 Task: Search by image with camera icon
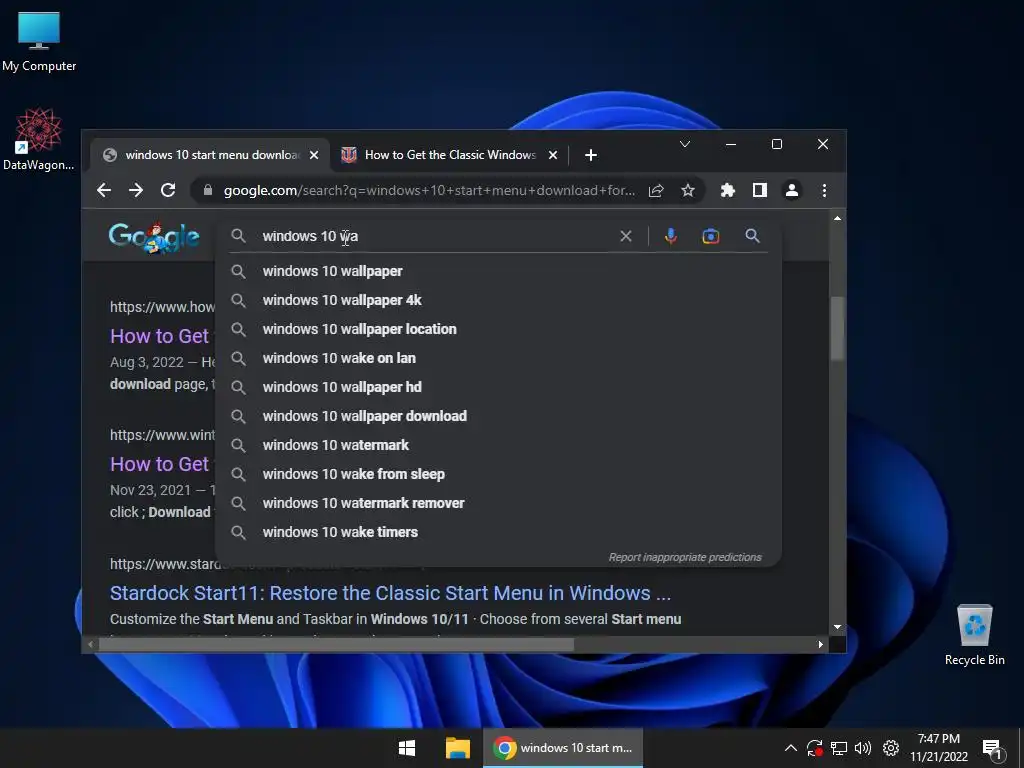pos(711,236)
